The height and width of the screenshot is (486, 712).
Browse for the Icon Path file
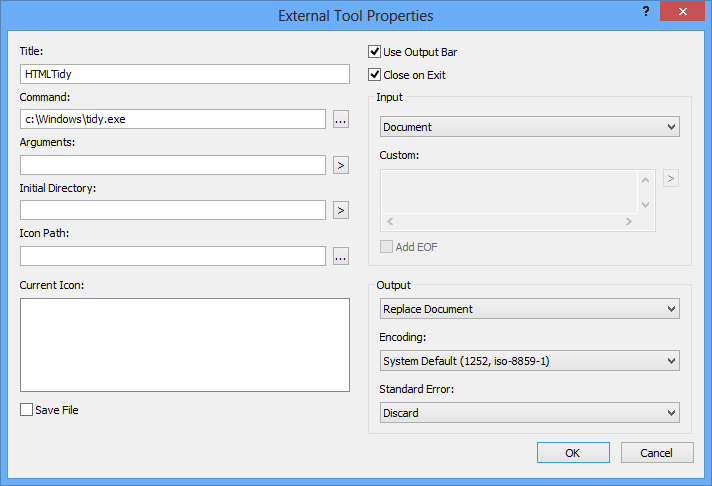[341, 256]
